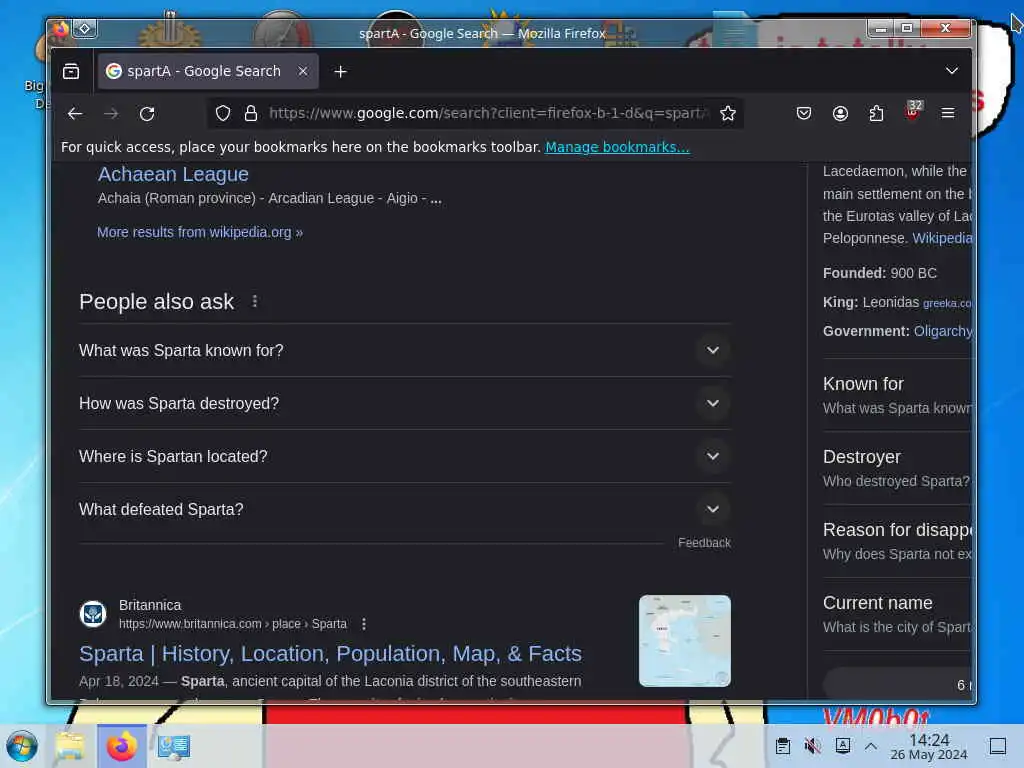Click the Feedback link under People also ask

point(704,543)
